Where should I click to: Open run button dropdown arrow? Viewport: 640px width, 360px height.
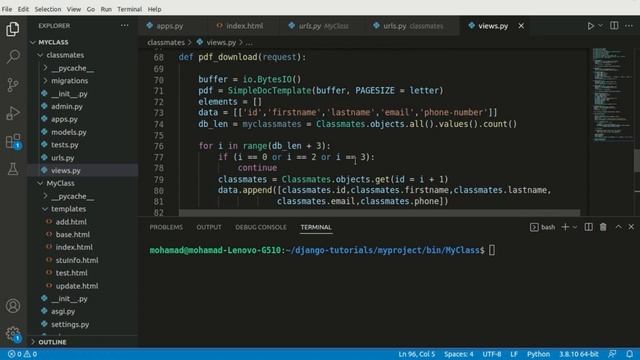[600, 26]
